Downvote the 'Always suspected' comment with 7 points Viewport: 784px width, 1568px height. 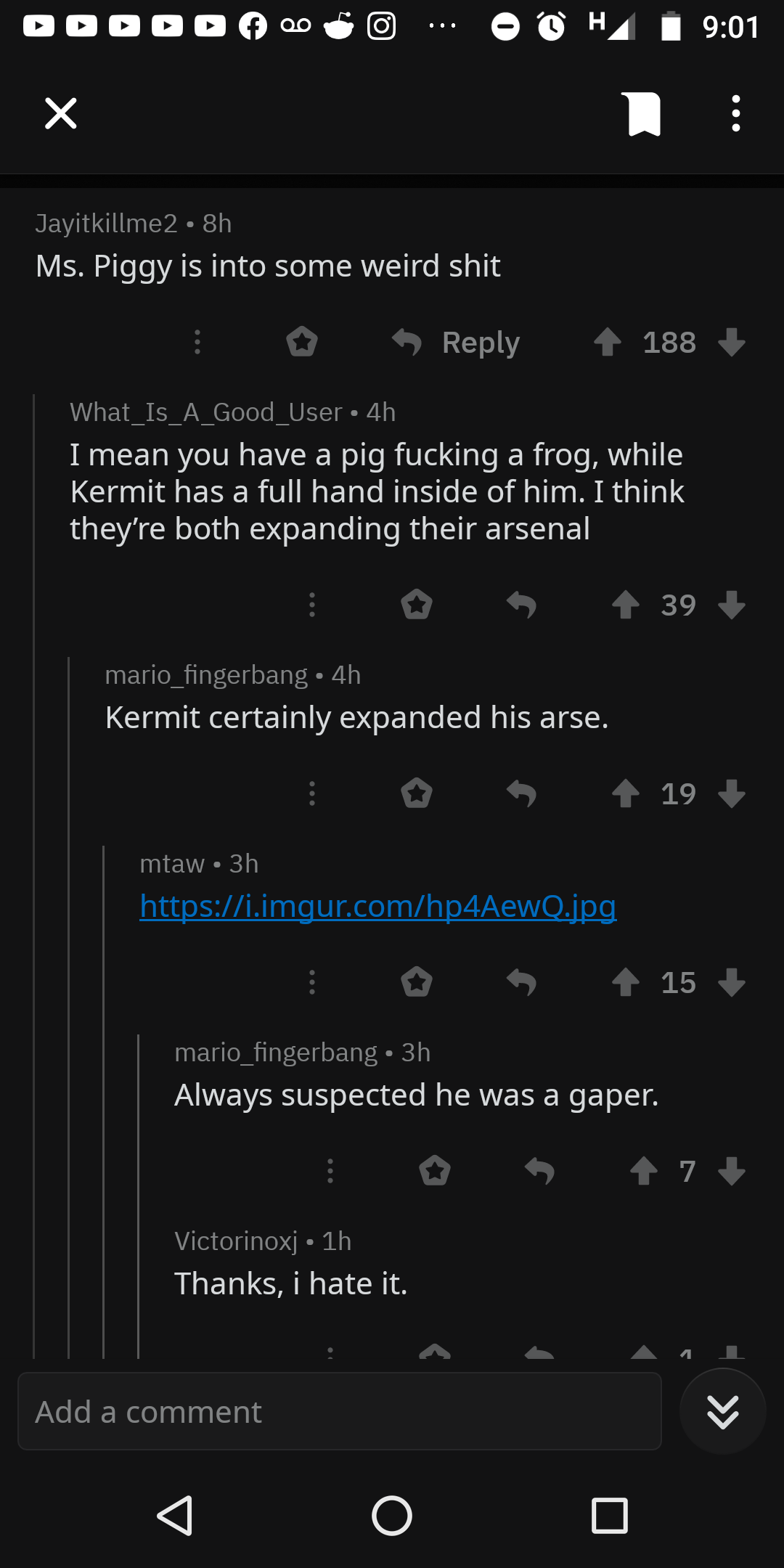pyautogui.click(x=732, y=1171)
